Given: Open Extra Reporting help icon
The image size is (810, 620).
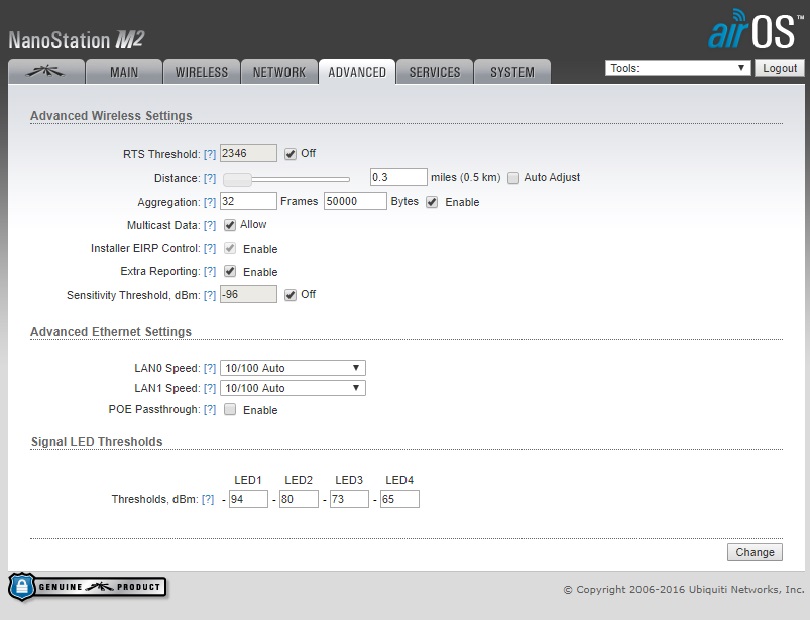Looking at the screenshot, I should (210, 272).
